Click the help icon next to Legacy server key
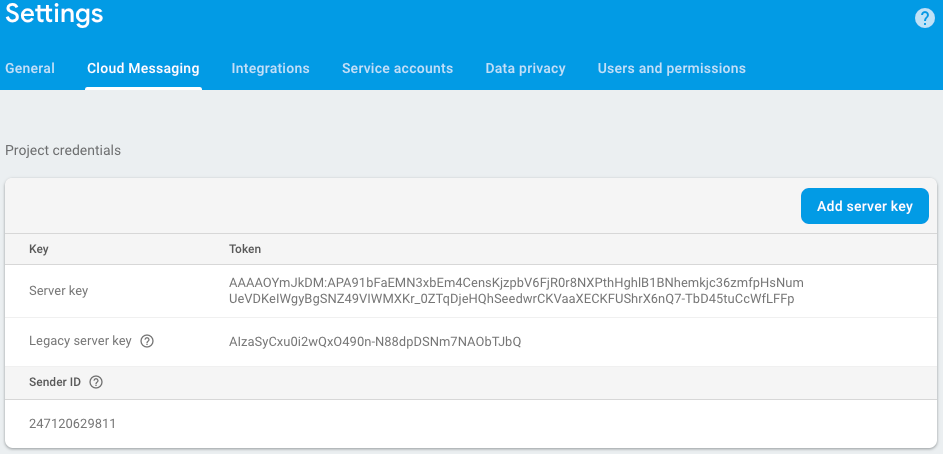This screenshot has width=943, height=454. click(147, 341)
